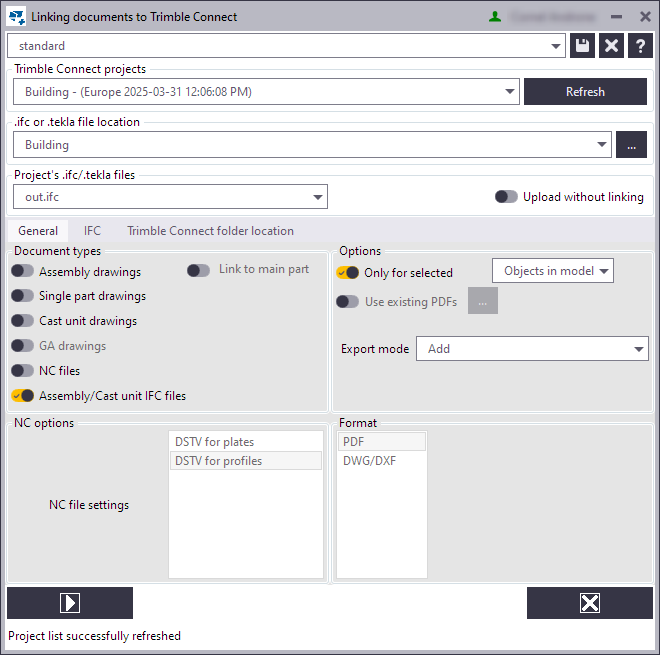This screenshot has width=660, height=655.
Task: Start linking with the play arrow button
Action: click(x=70, y=603)
